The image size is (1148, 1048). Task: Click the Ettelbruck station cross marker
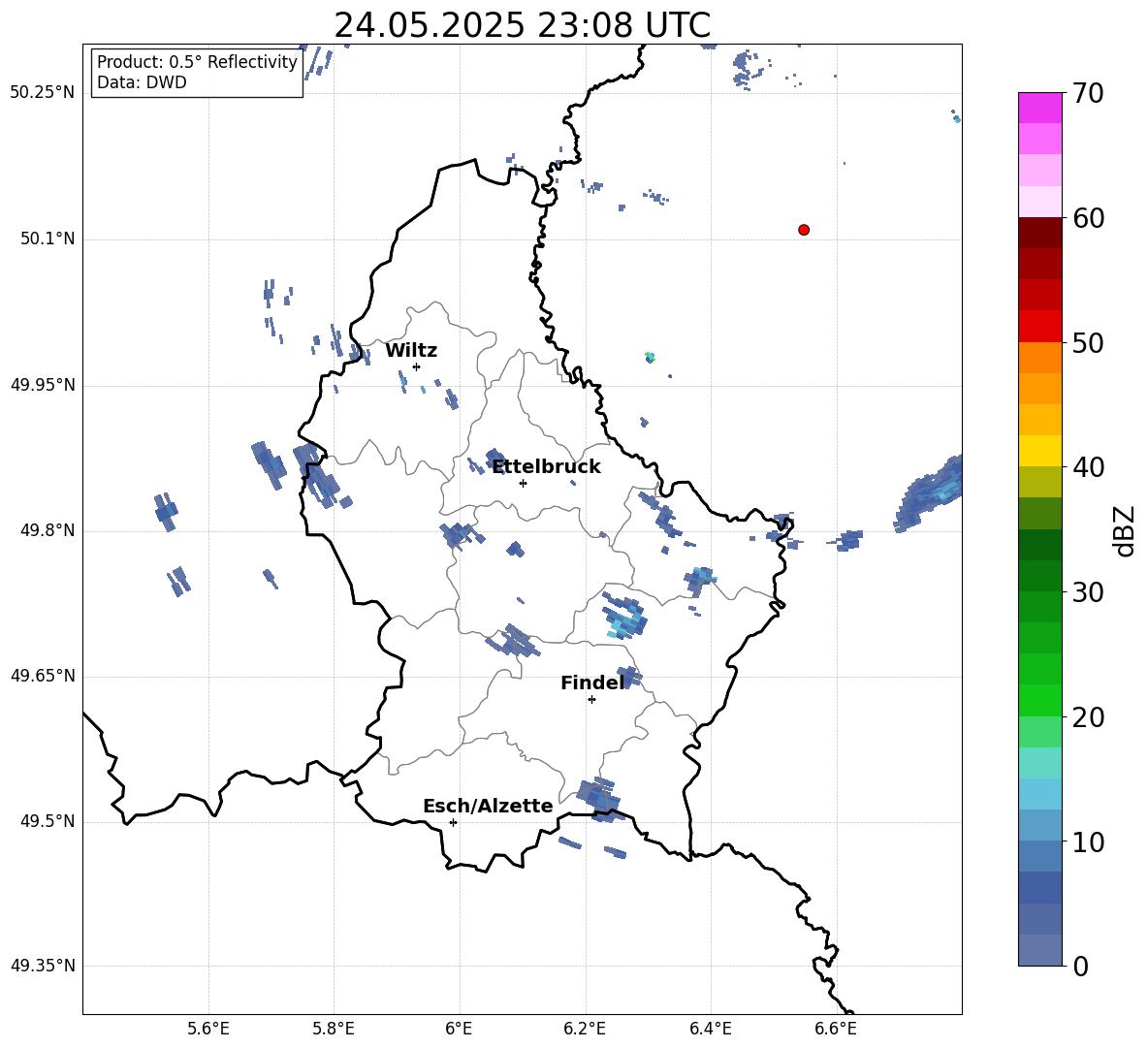coord(523,483)
